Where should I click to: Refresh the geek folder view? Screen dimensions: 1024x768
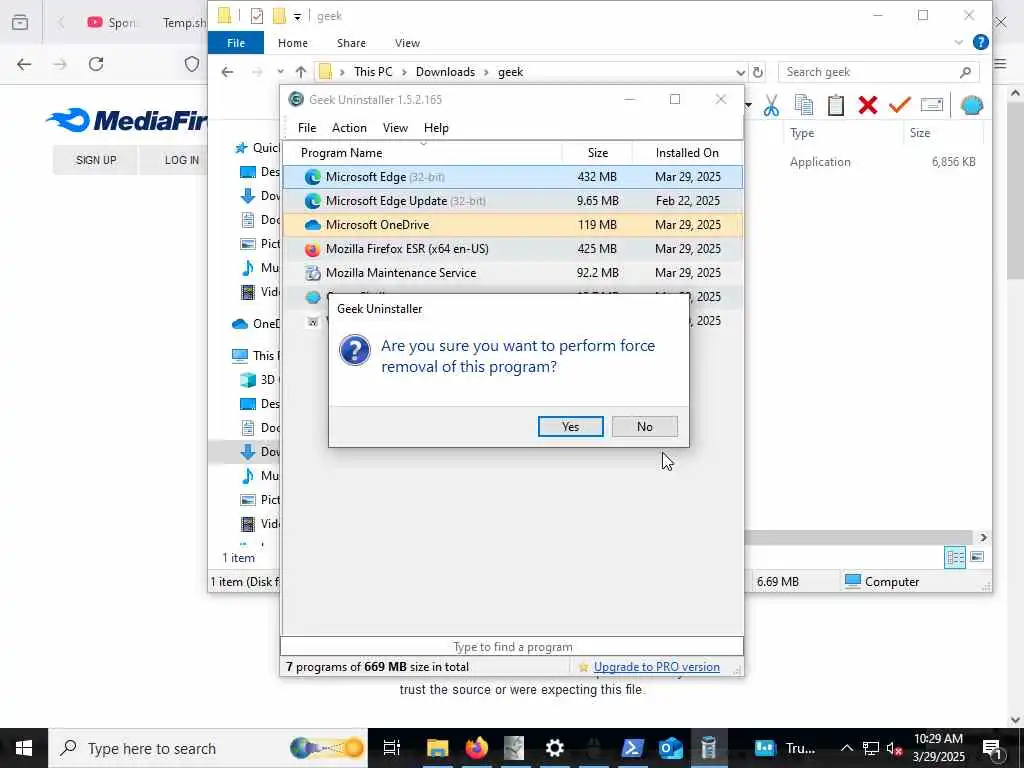pos(758,72)
